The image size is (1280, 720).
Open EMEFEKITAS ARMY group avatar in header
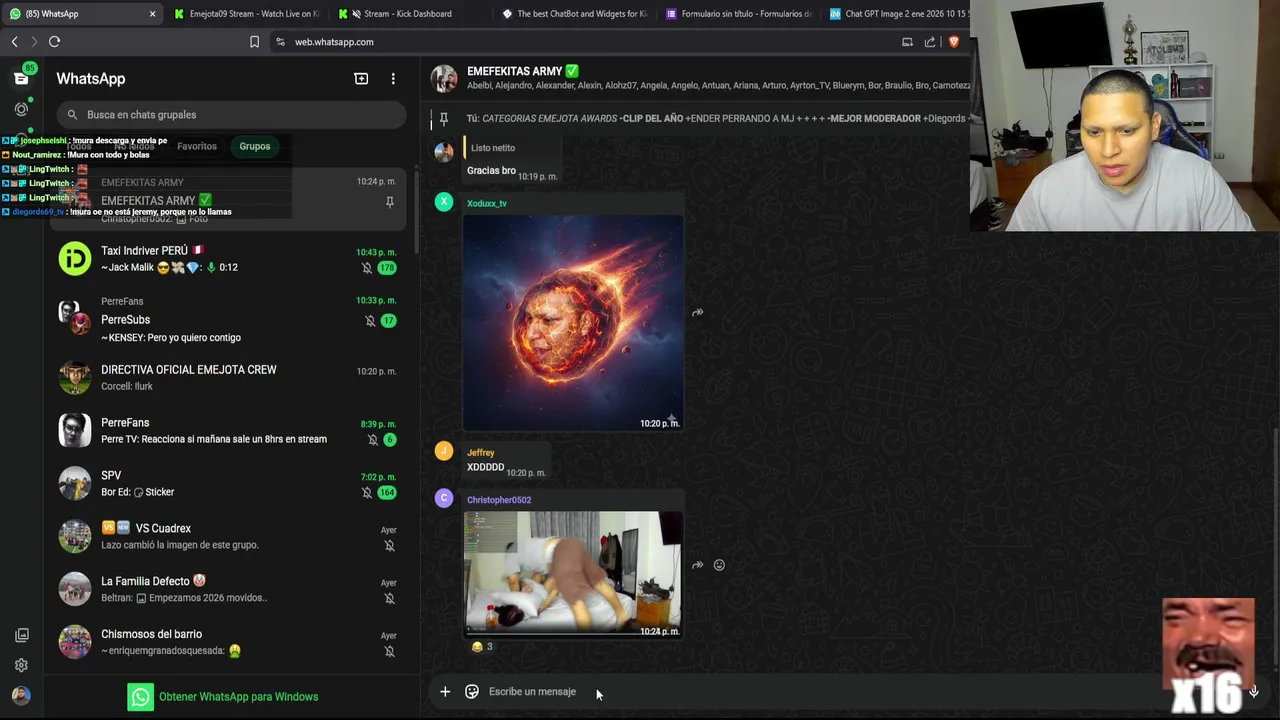point(444,78)
